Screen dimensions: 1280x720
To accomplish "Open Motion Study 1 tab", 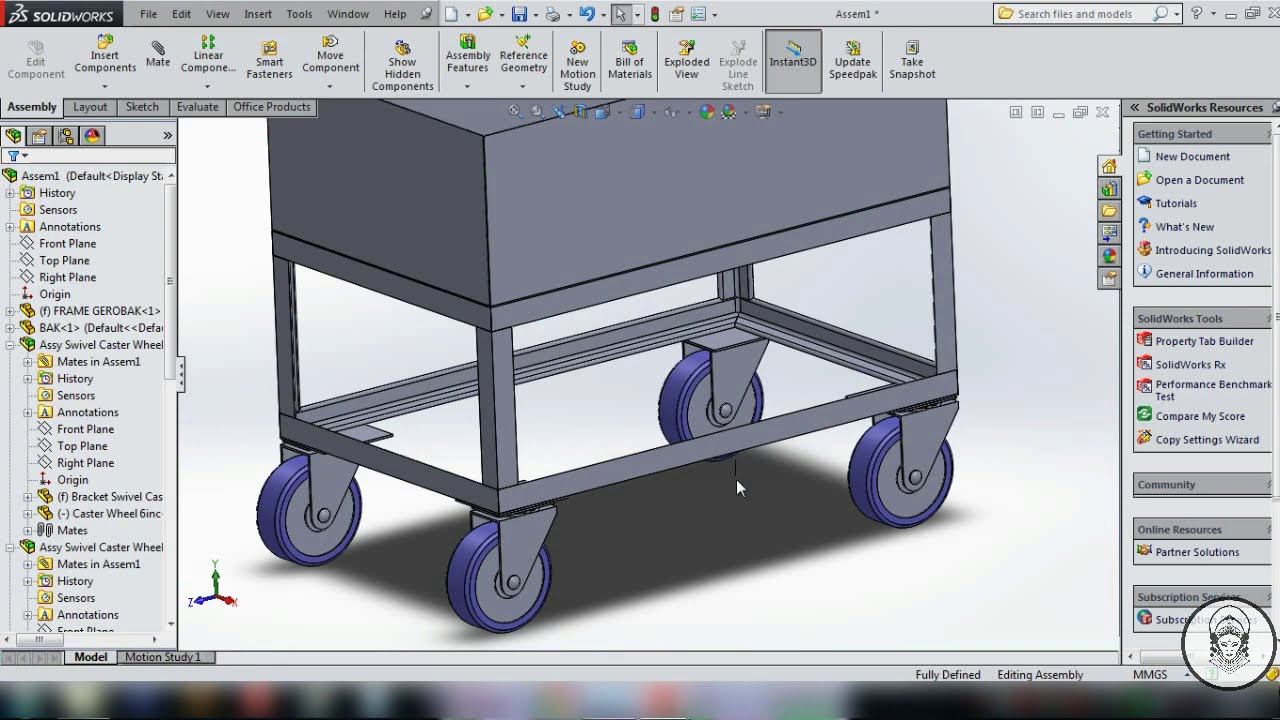I will point(162,657).
